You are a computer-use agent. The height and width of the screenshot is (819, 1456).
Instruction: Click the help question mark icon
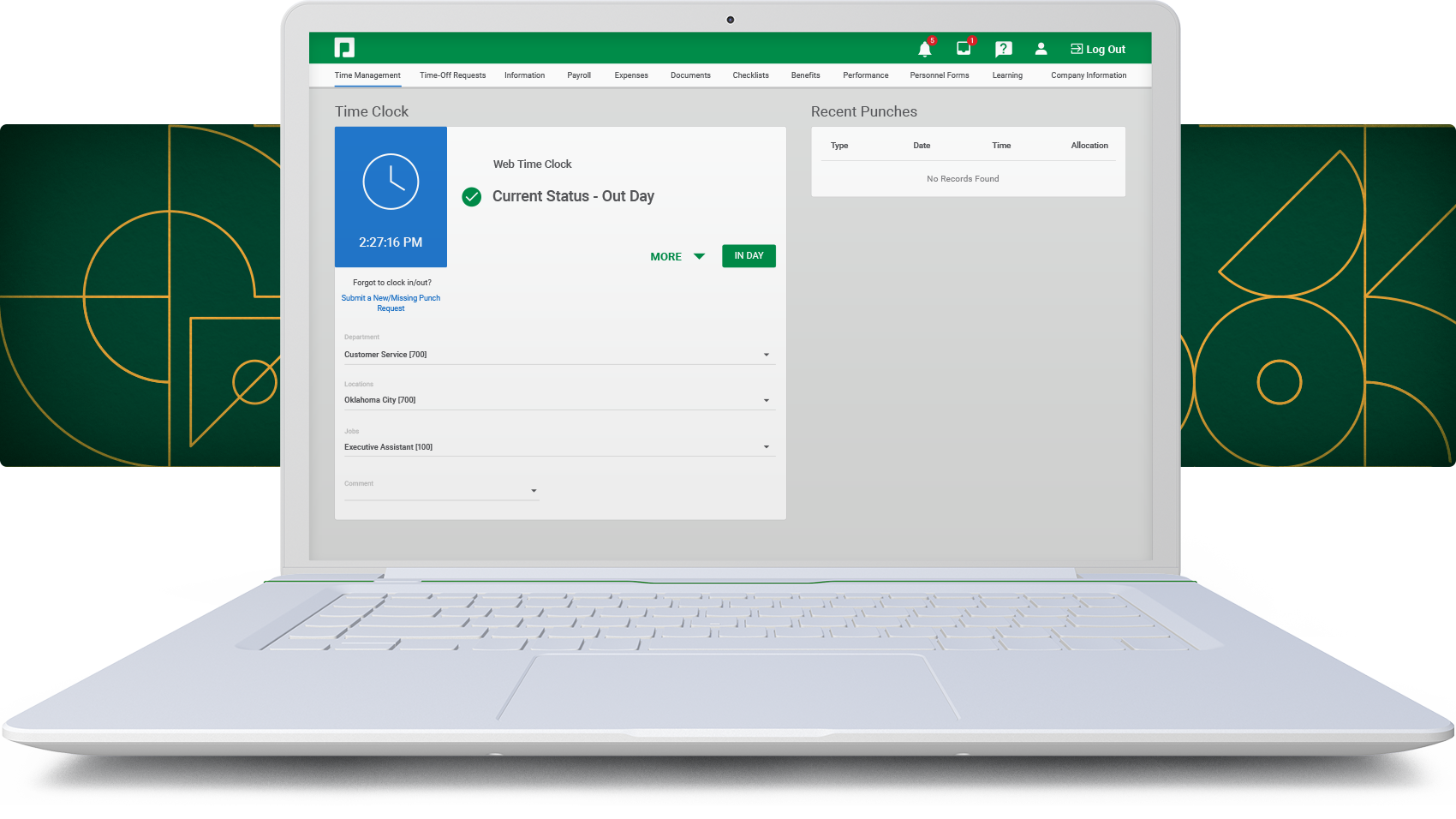point(1003,49)
